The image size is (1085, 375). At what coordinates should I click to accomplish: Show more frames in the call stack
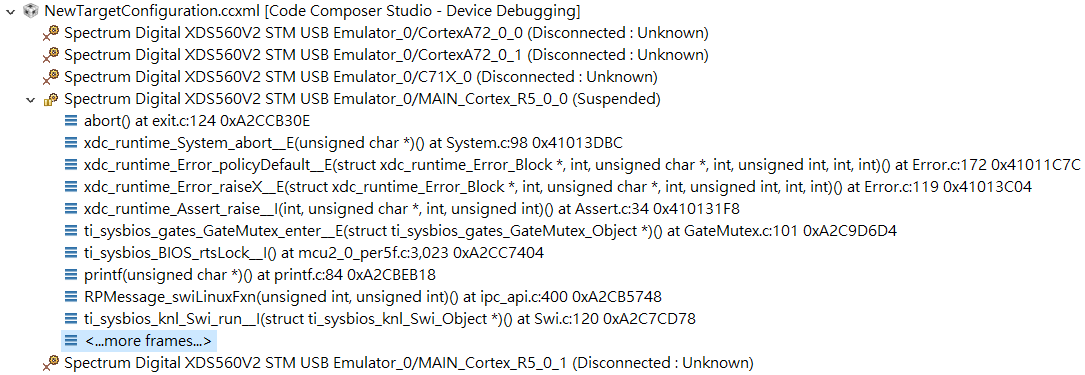(148, 341)
